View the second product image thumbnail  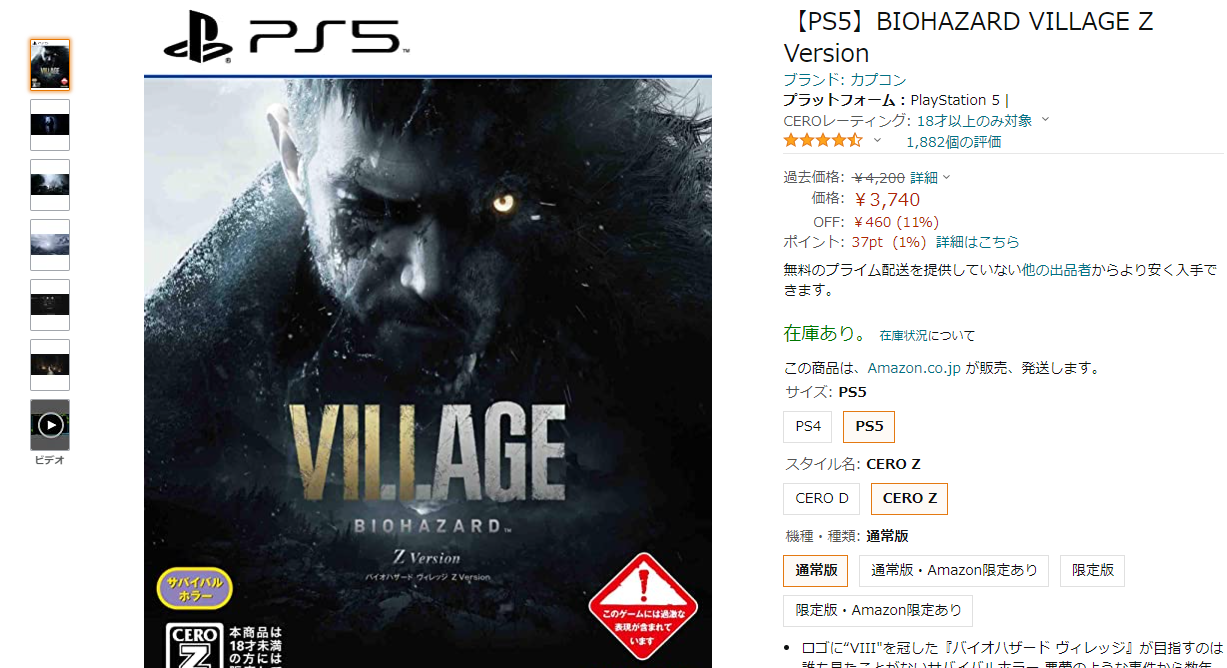(x=50, y=125)
